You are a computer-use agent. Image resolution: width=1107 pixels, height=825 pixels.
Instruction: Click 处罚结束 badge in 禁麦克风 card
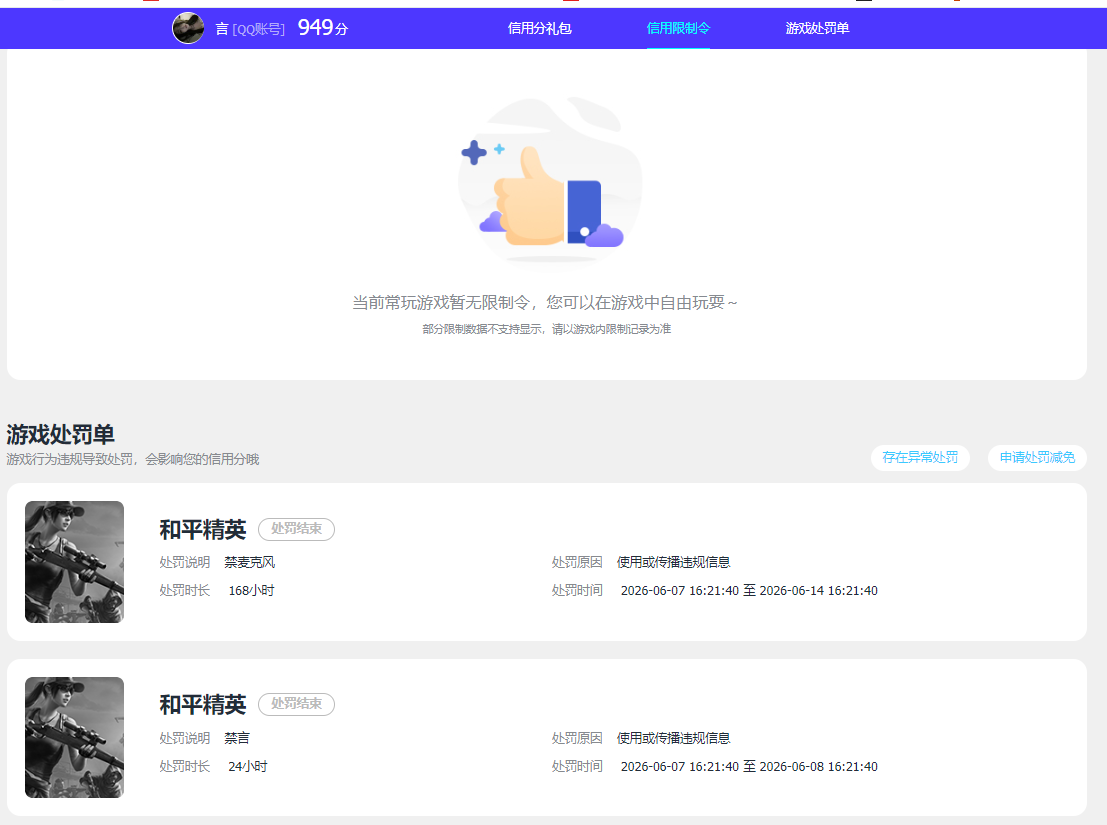[297, 529]
